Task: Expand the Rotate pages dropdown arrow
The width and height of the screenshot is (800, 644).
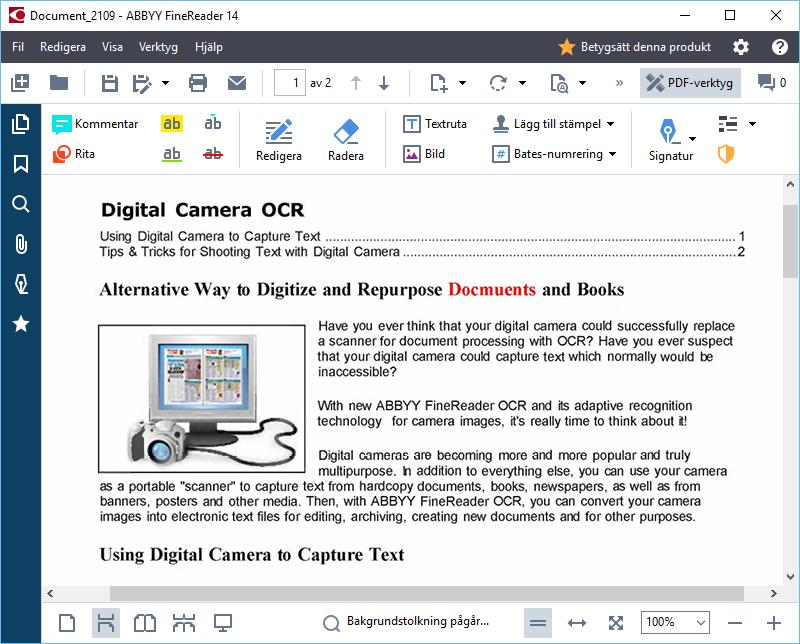Action: 522,83
